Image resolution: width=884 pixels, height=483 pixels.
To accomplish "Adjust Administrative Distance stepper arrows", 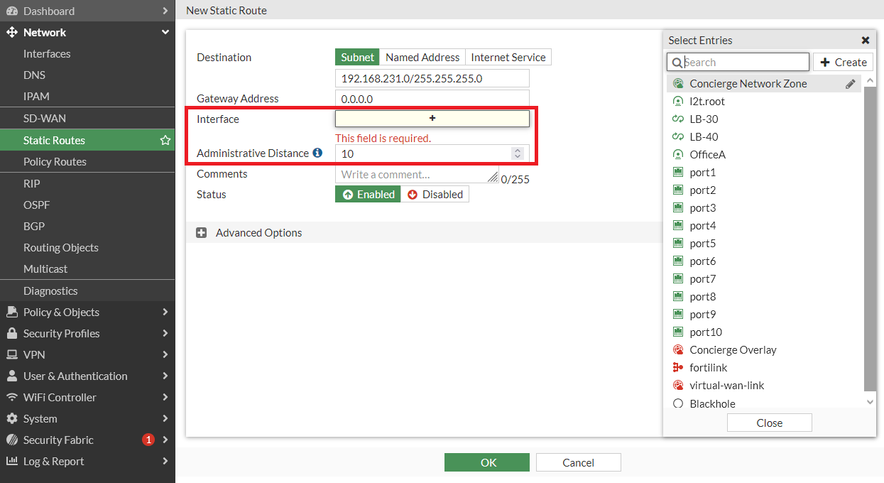I will point(518,153).
